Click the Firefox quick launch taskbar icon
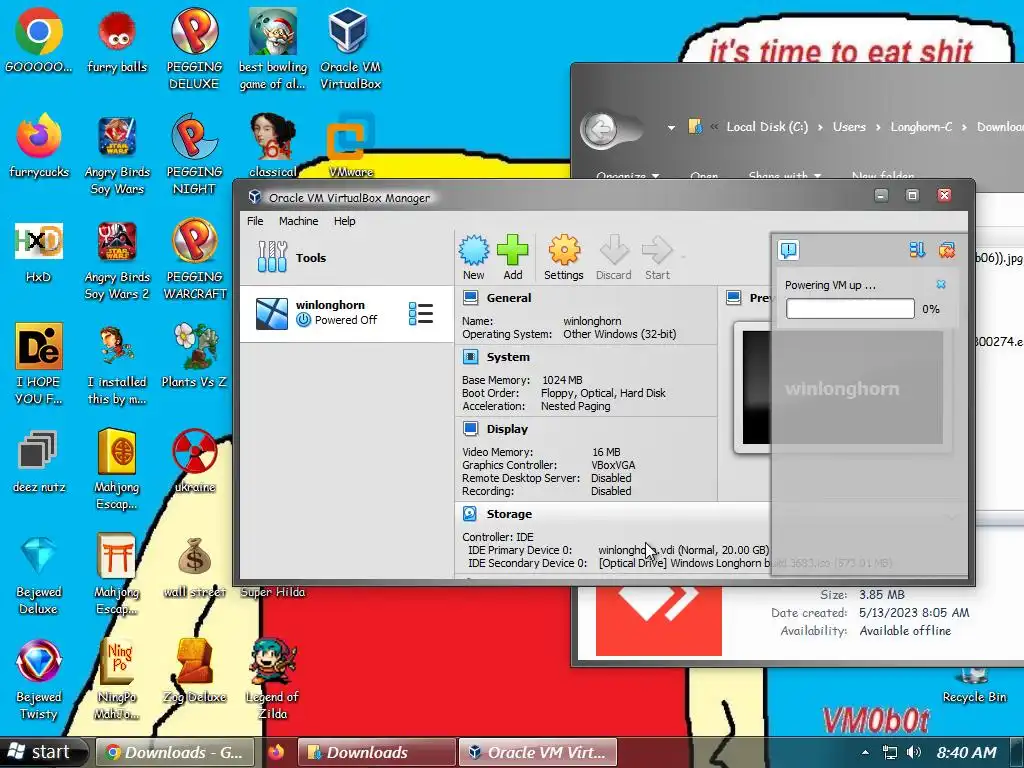Viewport: 1024px width, 768px height. pyautogui.click(x=276, y=752)
